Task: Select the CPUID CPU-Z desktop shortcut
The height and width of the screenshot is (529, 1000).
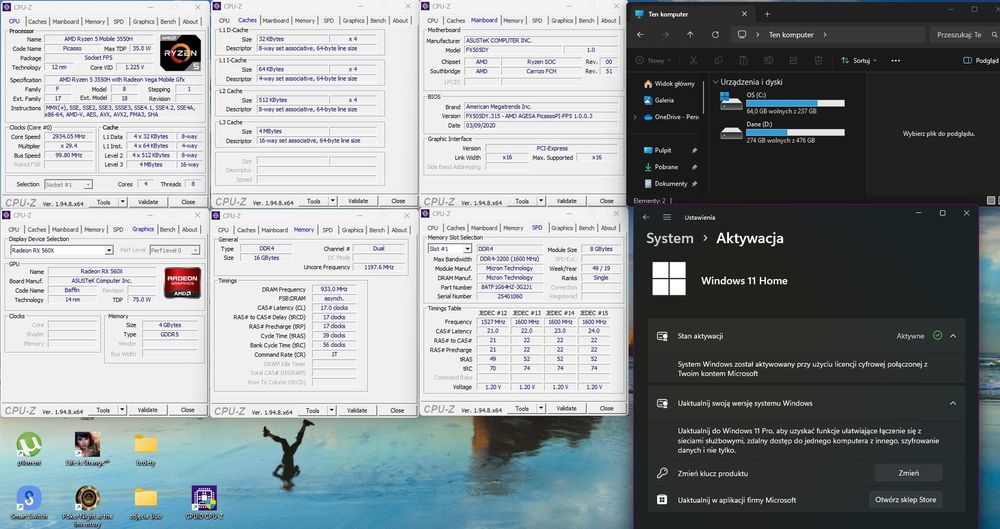Action: coord(204,502)
